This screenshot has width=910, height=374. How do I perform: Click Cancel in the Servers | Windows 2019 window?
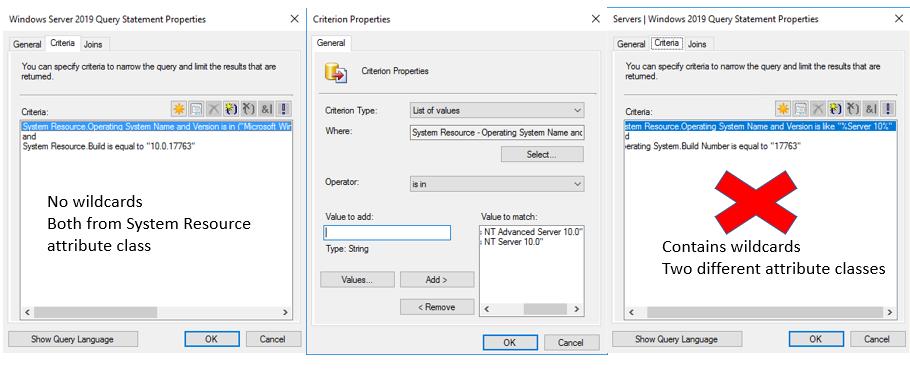click(x=877, y=339)
